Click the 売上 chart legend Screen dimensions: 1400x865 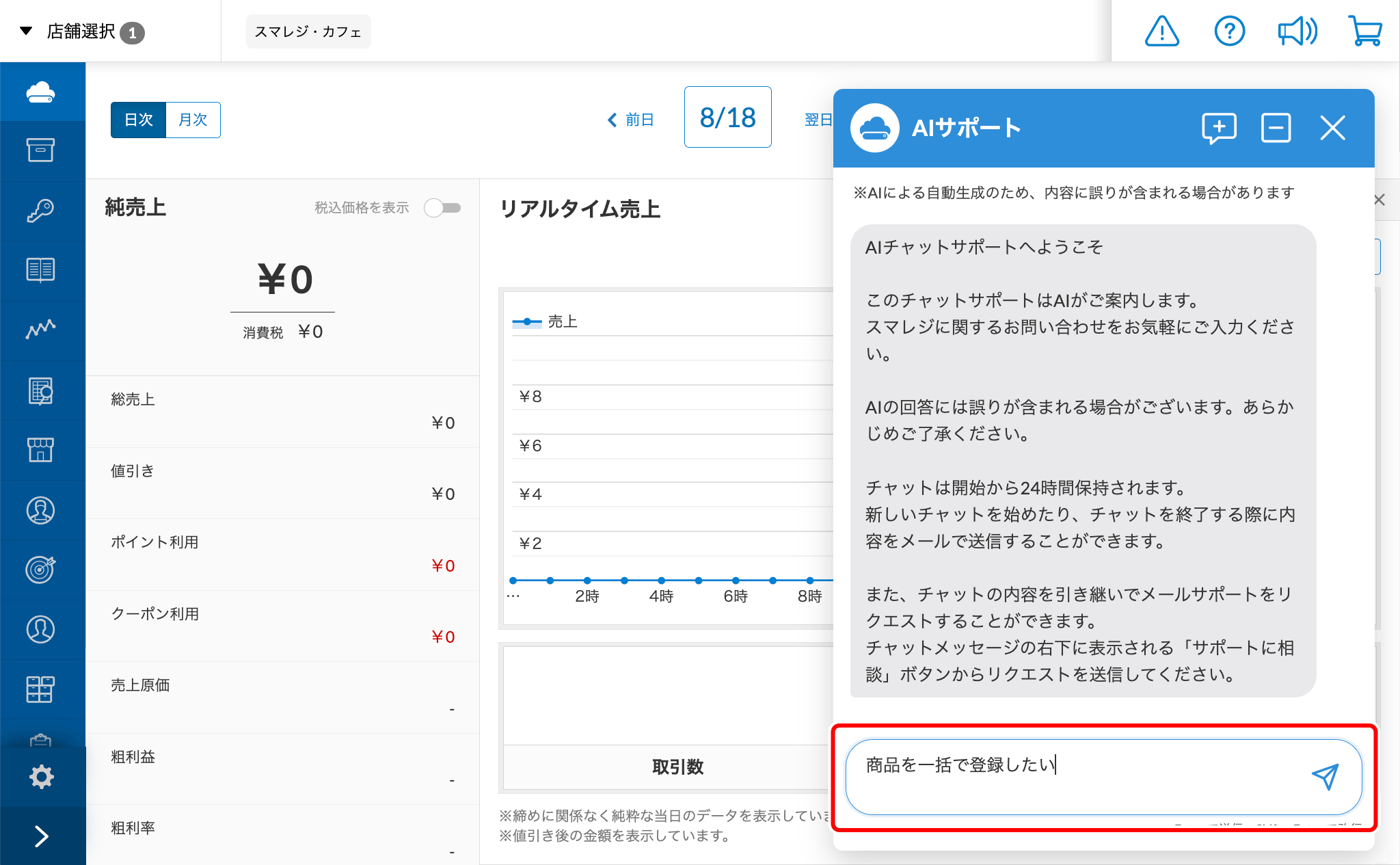(545, 321)
